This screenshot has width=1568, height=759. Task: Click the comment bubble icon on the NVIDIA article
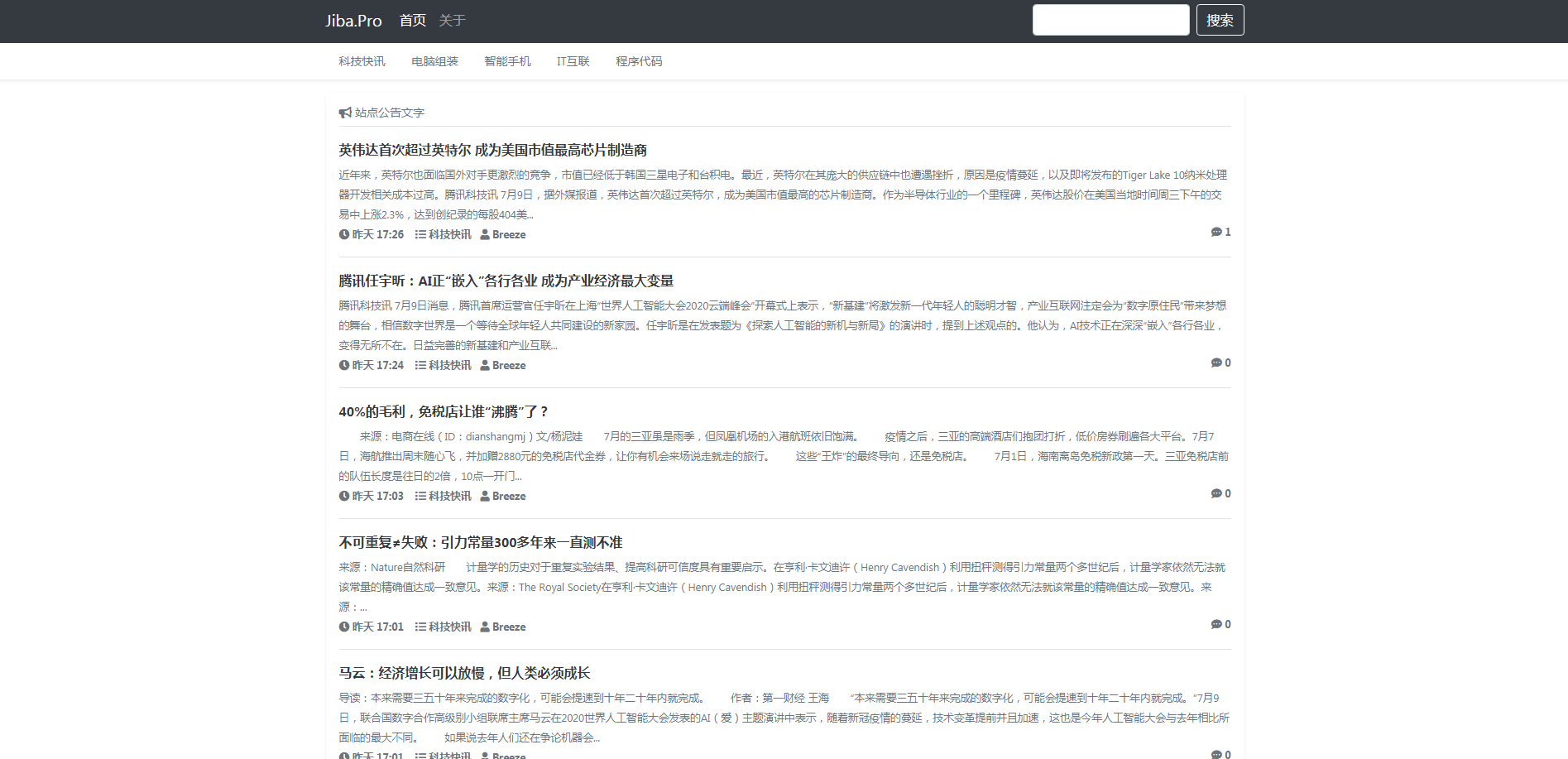click(1216, 232)
